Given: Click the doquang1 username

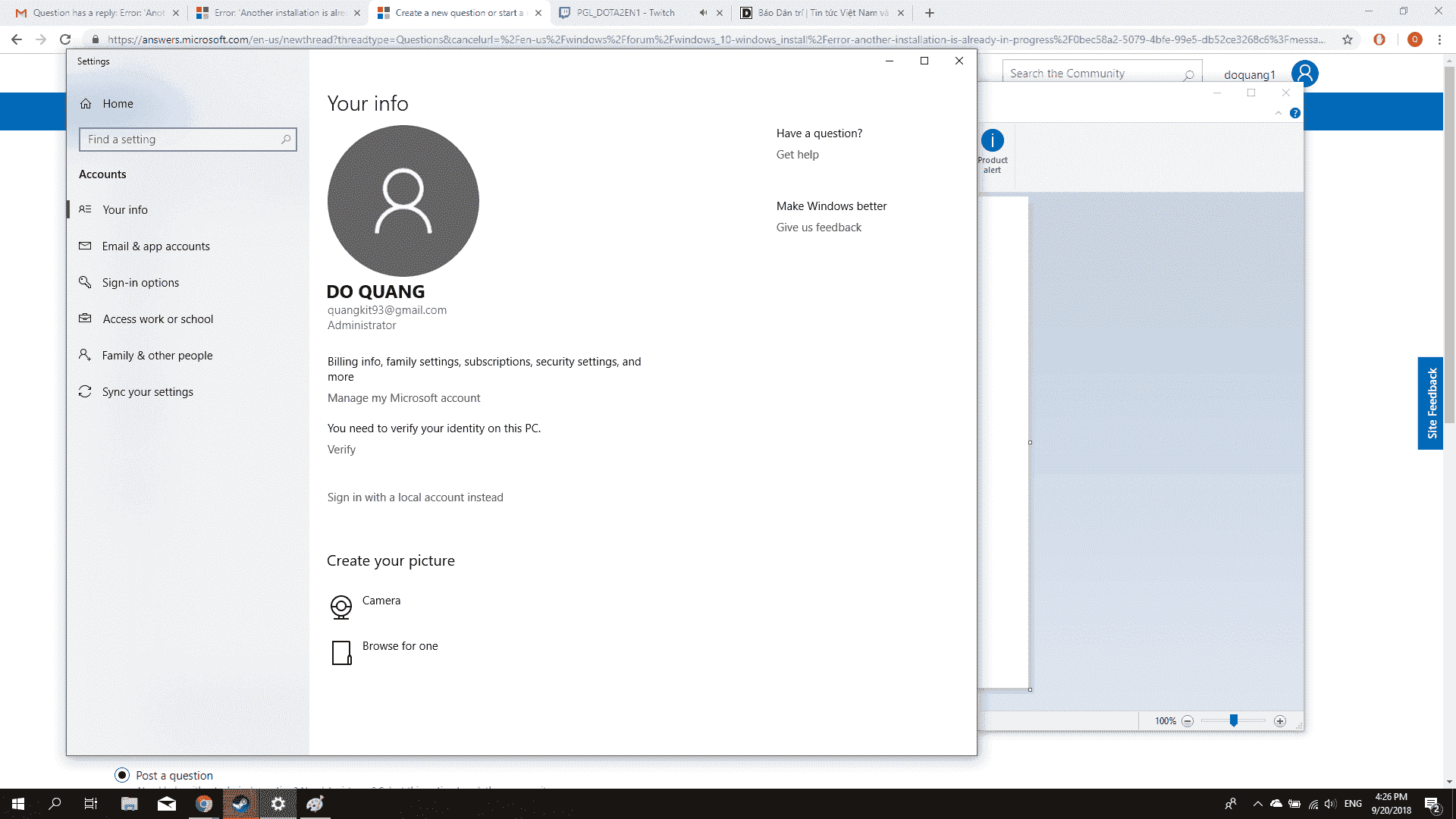Looking at the screenshot, I should [1249, 74].
